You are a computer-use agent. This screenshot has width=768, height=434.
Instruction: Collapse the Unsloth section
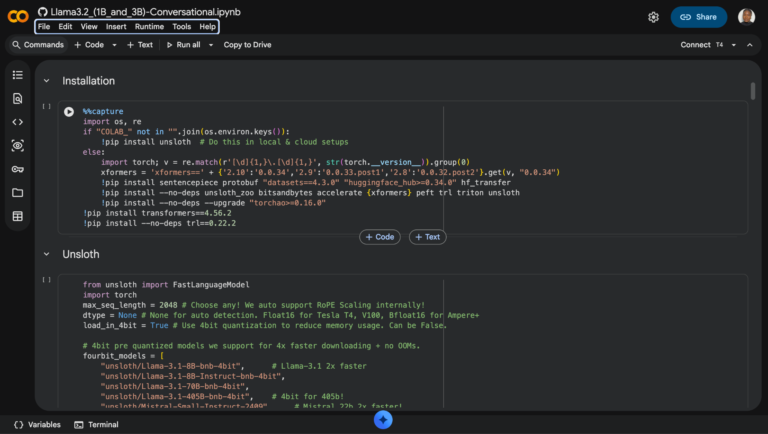pyautogui.click(x=47, y=254)
